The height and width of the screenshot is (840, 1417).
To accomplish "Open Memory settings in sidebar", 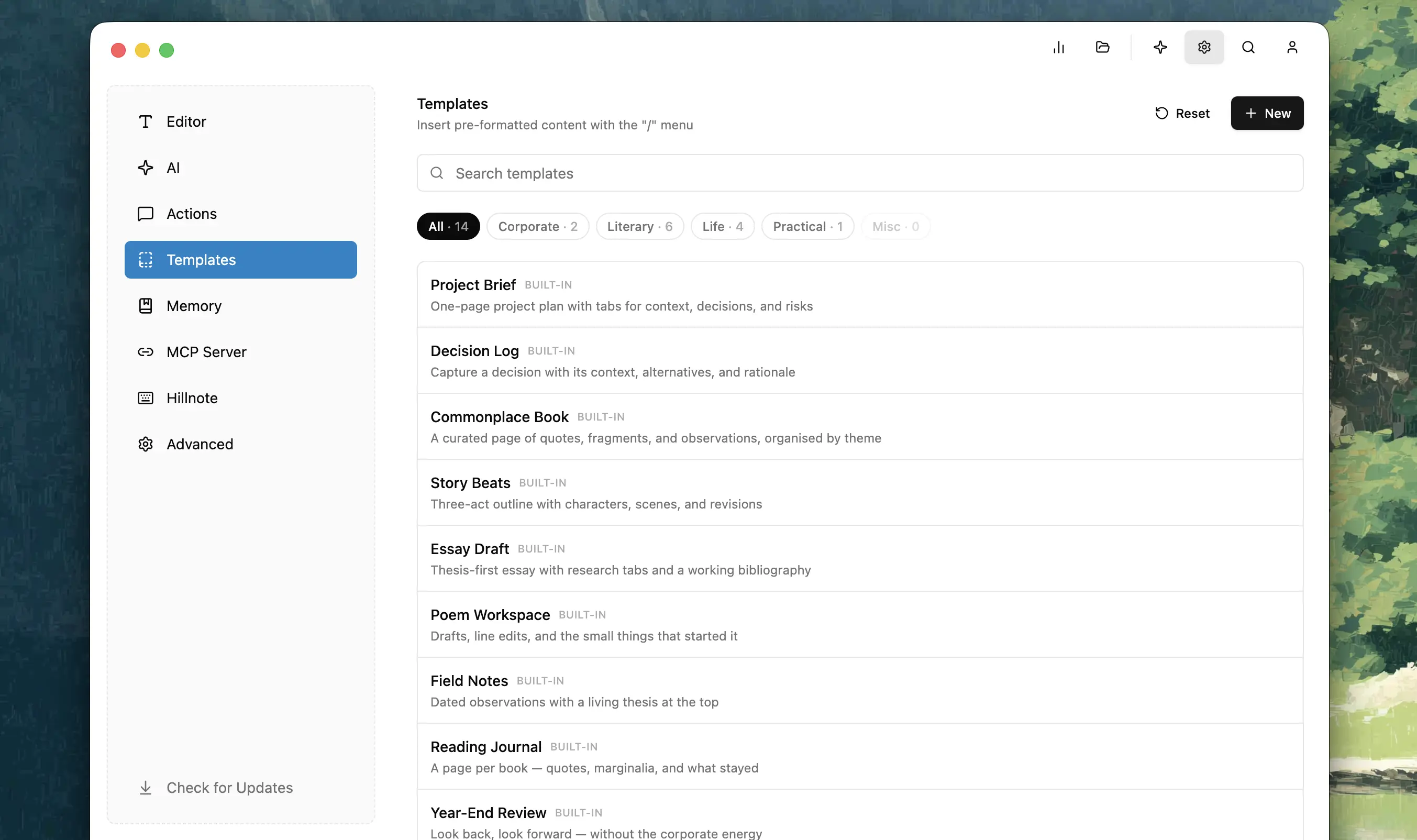I will click(240, 306).
